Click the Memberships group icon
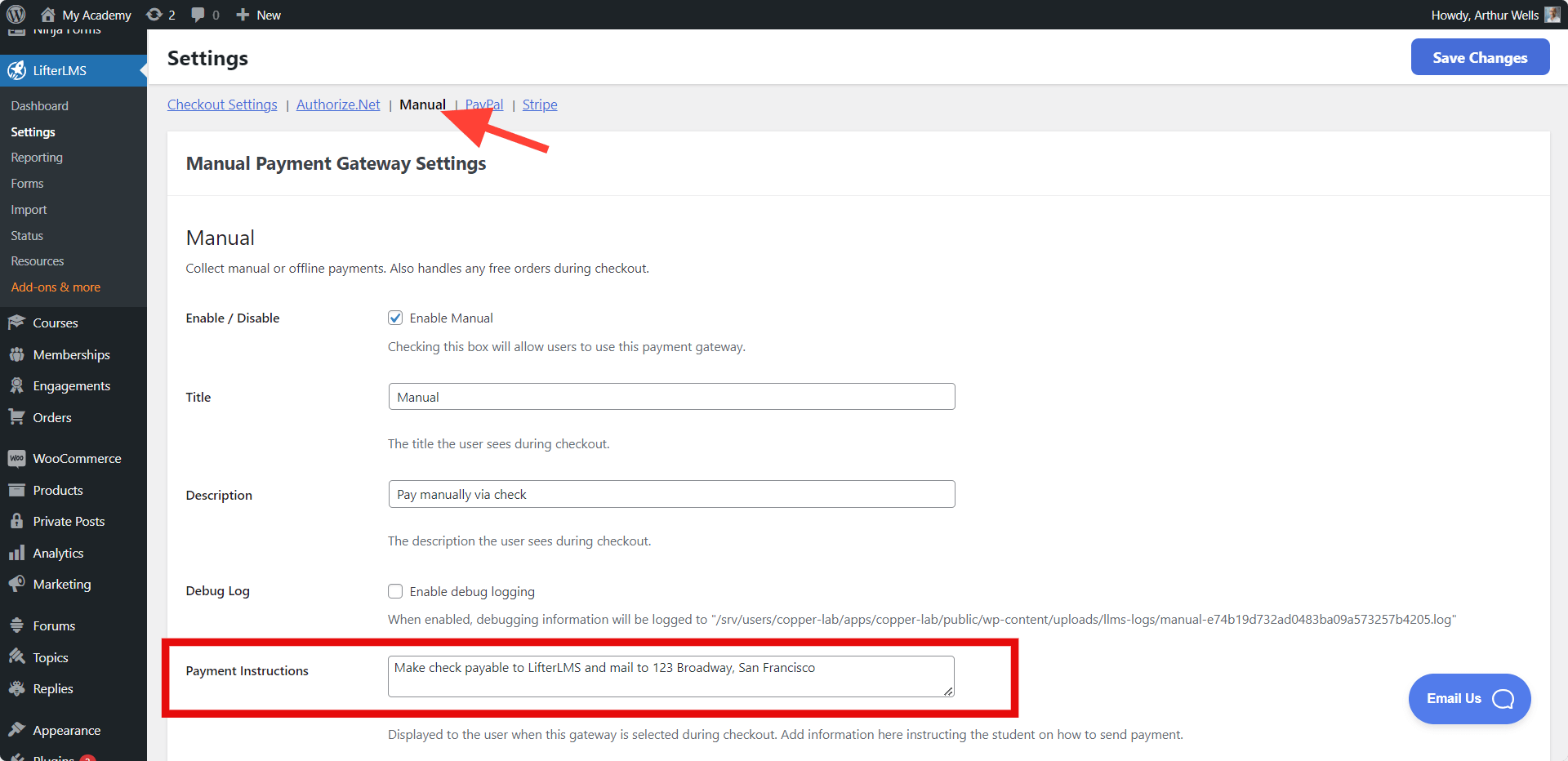Viewport: 1568px width, 761px height. click(16, 354)
